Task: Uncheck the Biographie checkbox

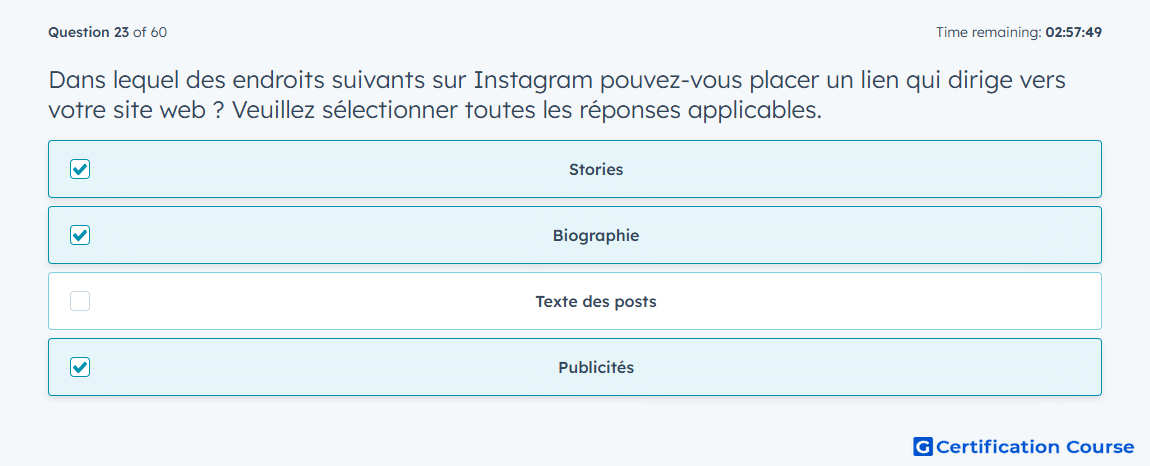Action: 80,235
